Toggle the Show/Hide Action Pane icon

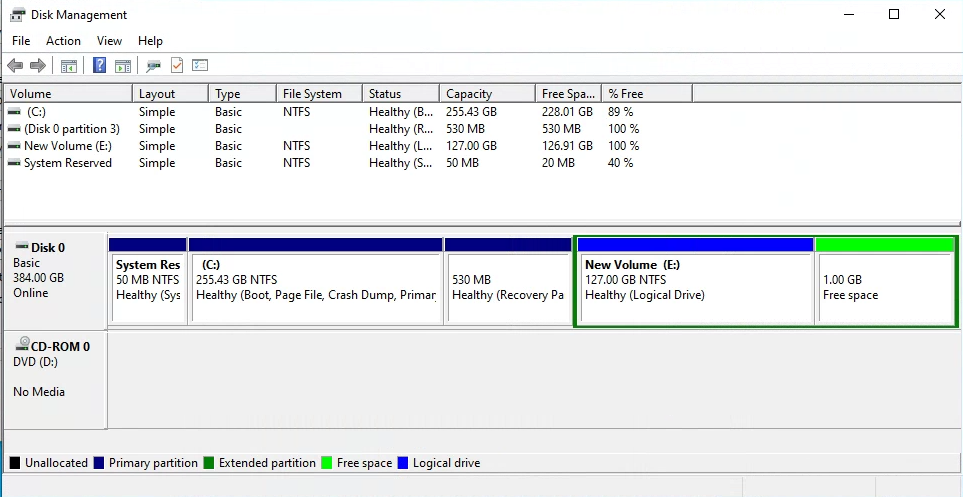coord(123,66)
